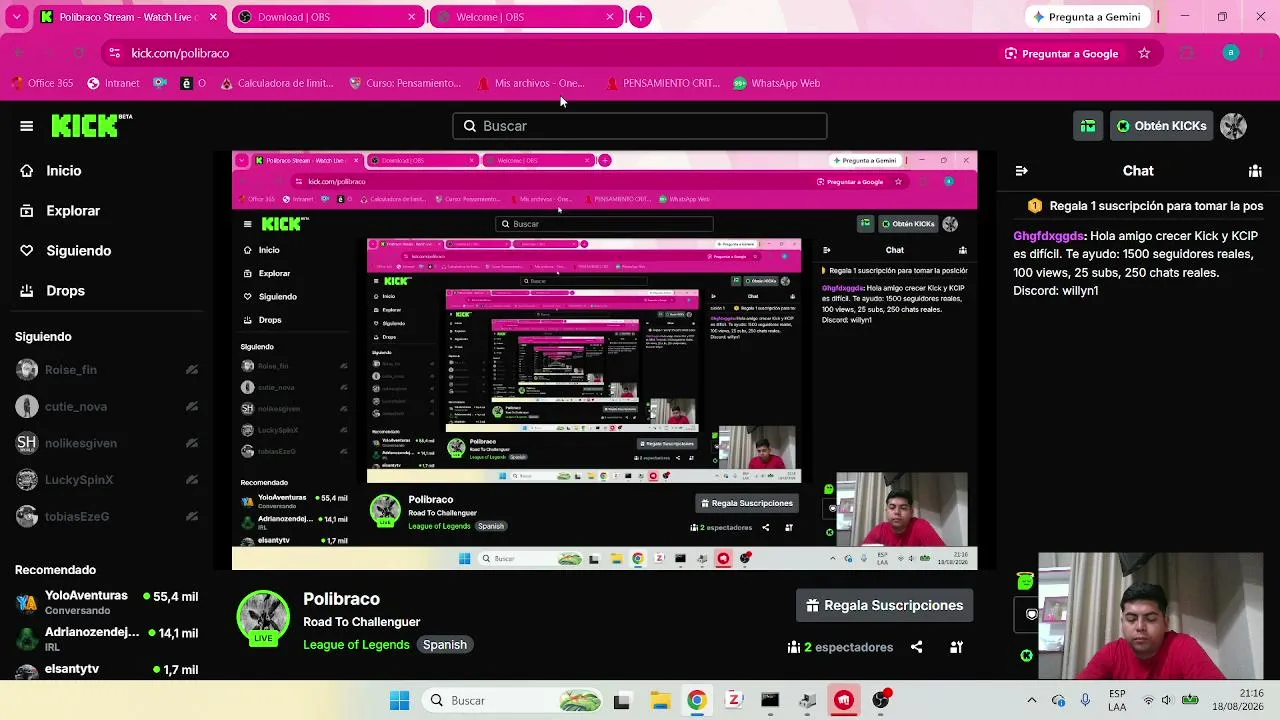The width and height of the screenshot is (1280, 720).
Task: Open Task View on the taskbar
Action: pos(621,700)
